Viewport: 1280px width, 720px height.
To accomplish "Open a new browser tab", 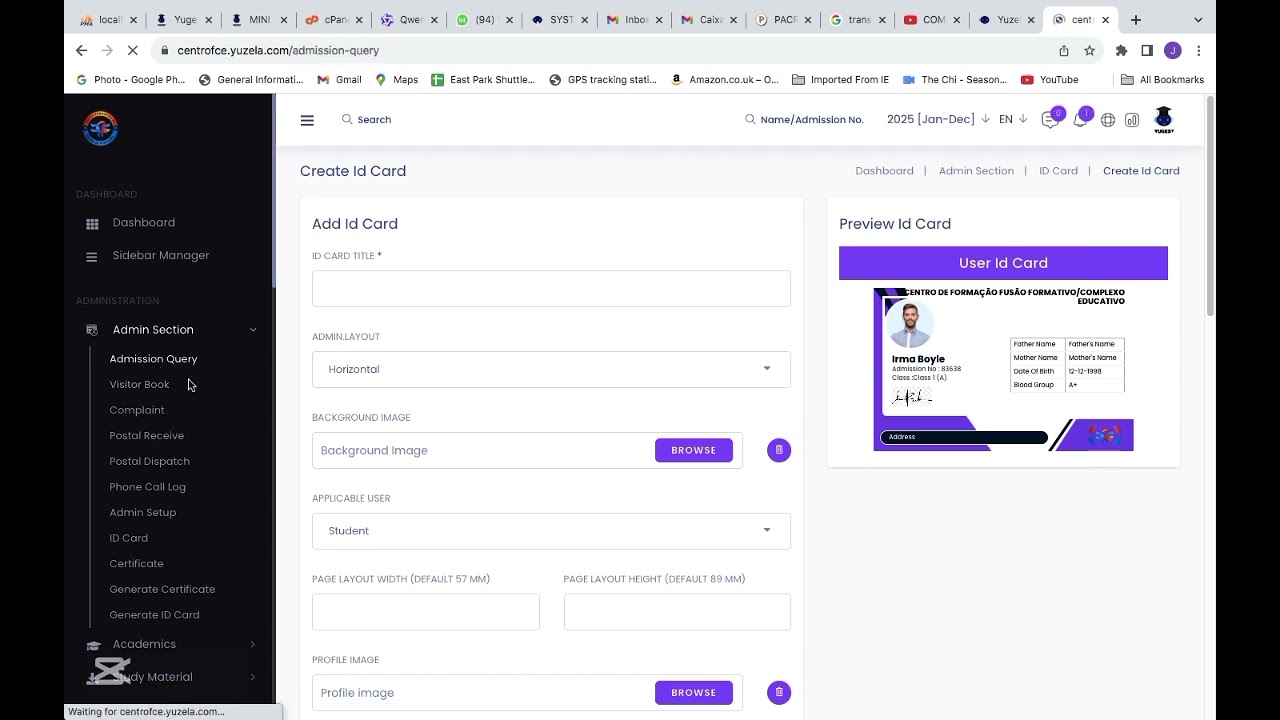I will coord(1135,20).
